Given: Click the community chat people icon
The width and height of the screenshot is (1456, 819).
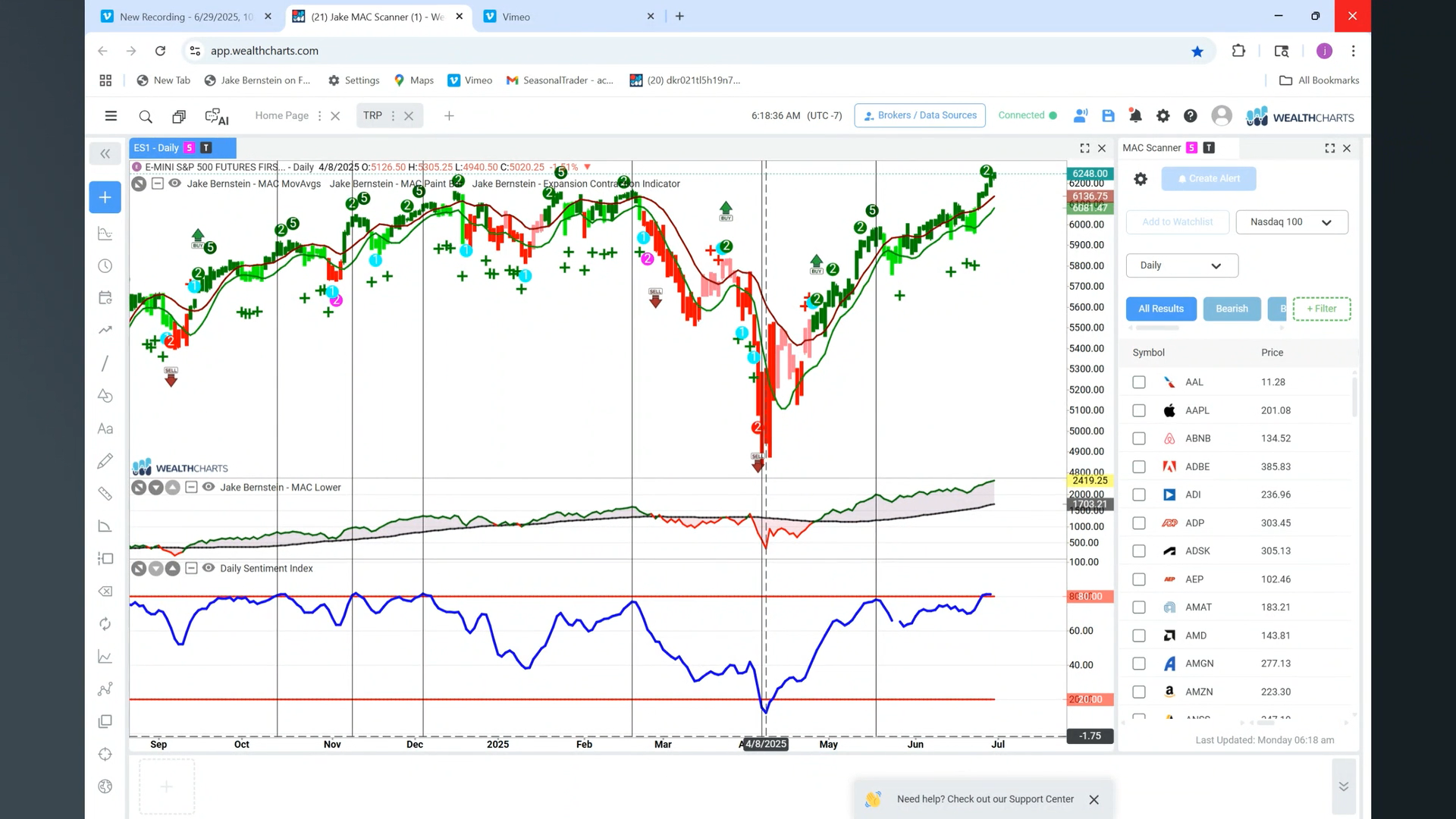Looking at the screenshot, I should point(1081,116).
